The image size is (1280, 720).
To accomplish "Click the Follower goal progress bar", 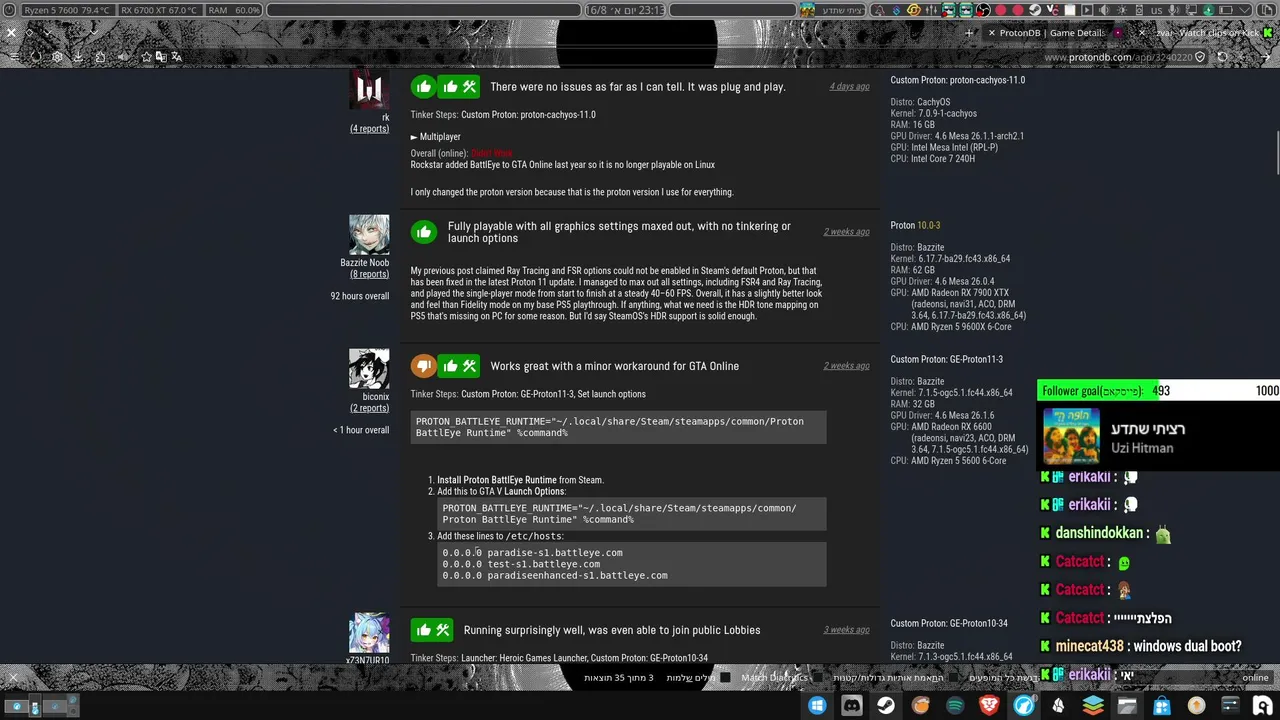I will pos(1158,391).
